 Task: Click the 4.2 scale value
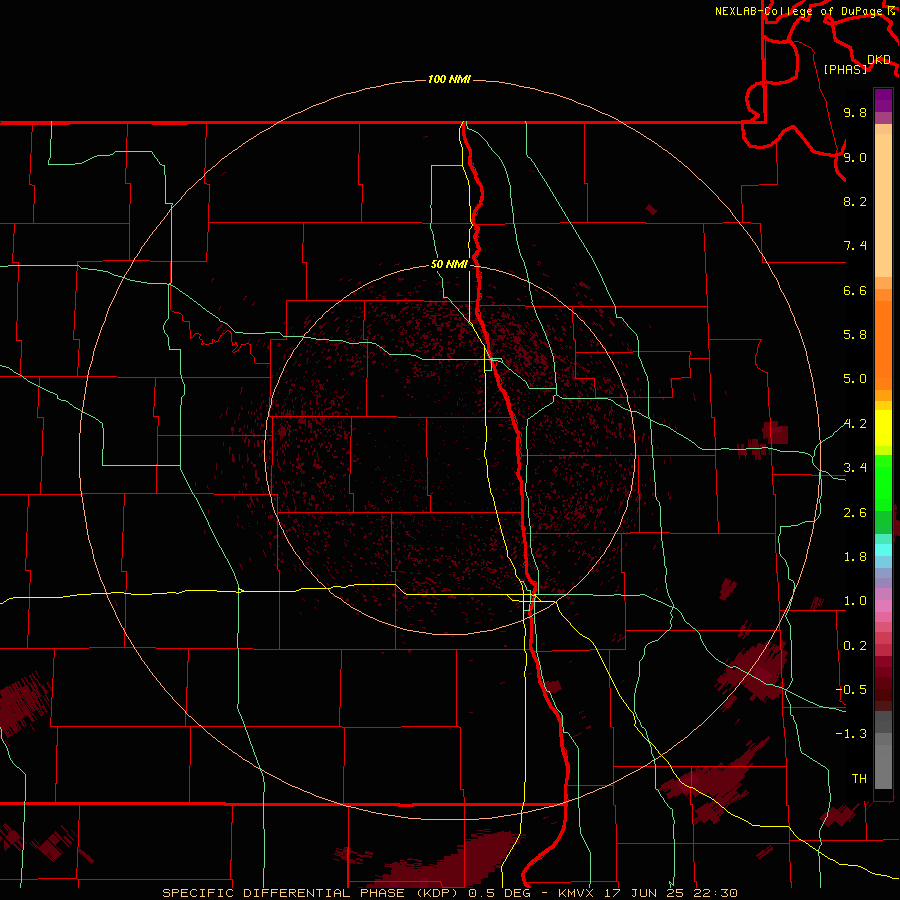coord(855,424)
